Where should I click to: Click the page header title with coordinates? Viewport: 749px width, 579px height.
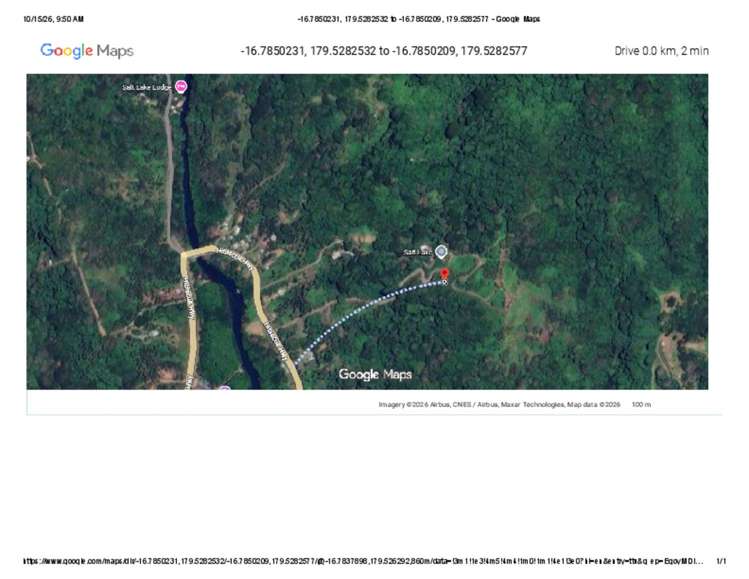[418, 19]
